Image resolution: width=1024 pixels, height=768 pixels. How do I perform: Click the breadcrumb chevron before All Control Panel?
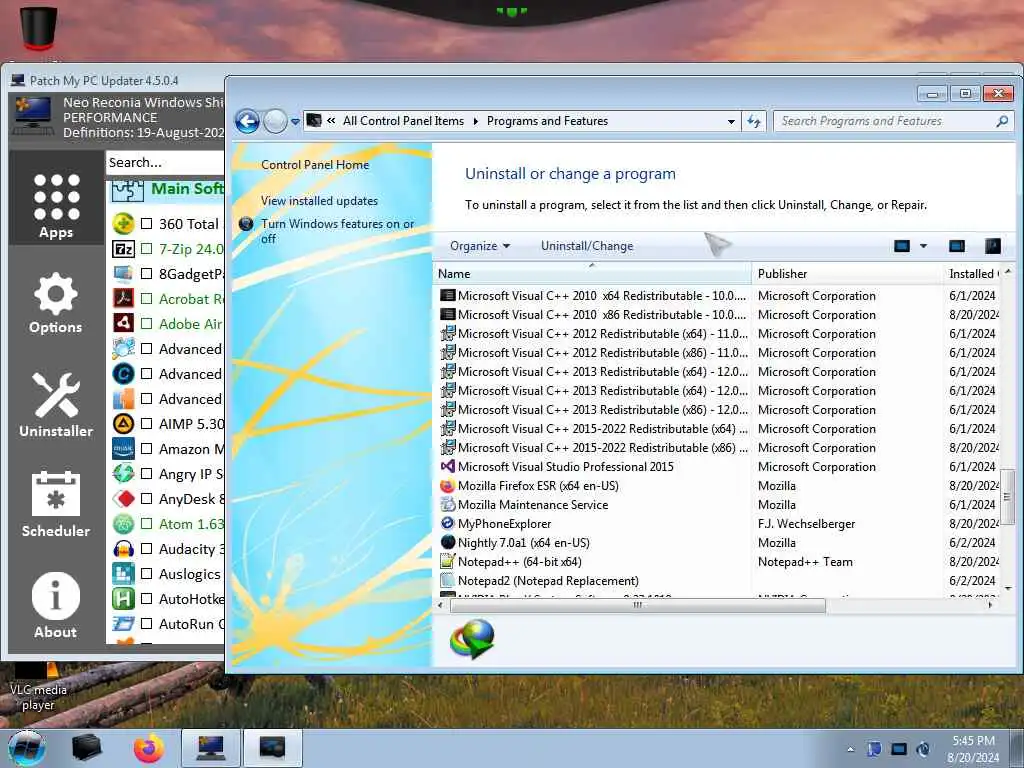(x=331, y=121)
